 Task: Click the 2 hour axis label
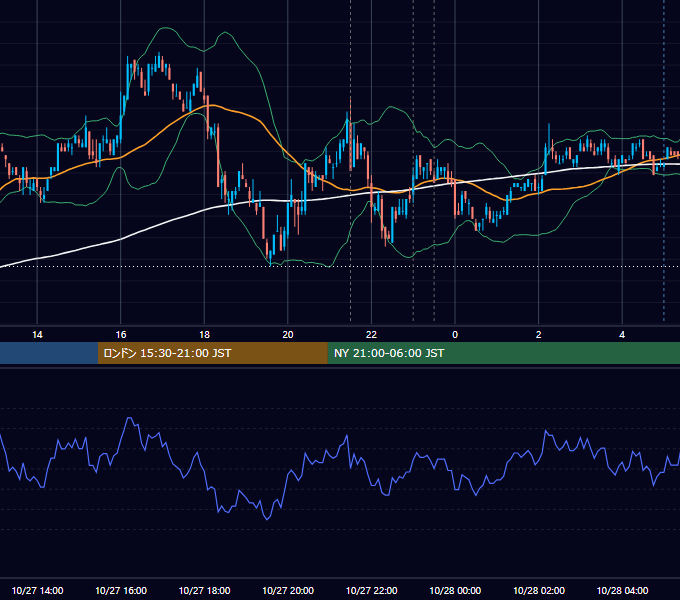click(539, 335)
